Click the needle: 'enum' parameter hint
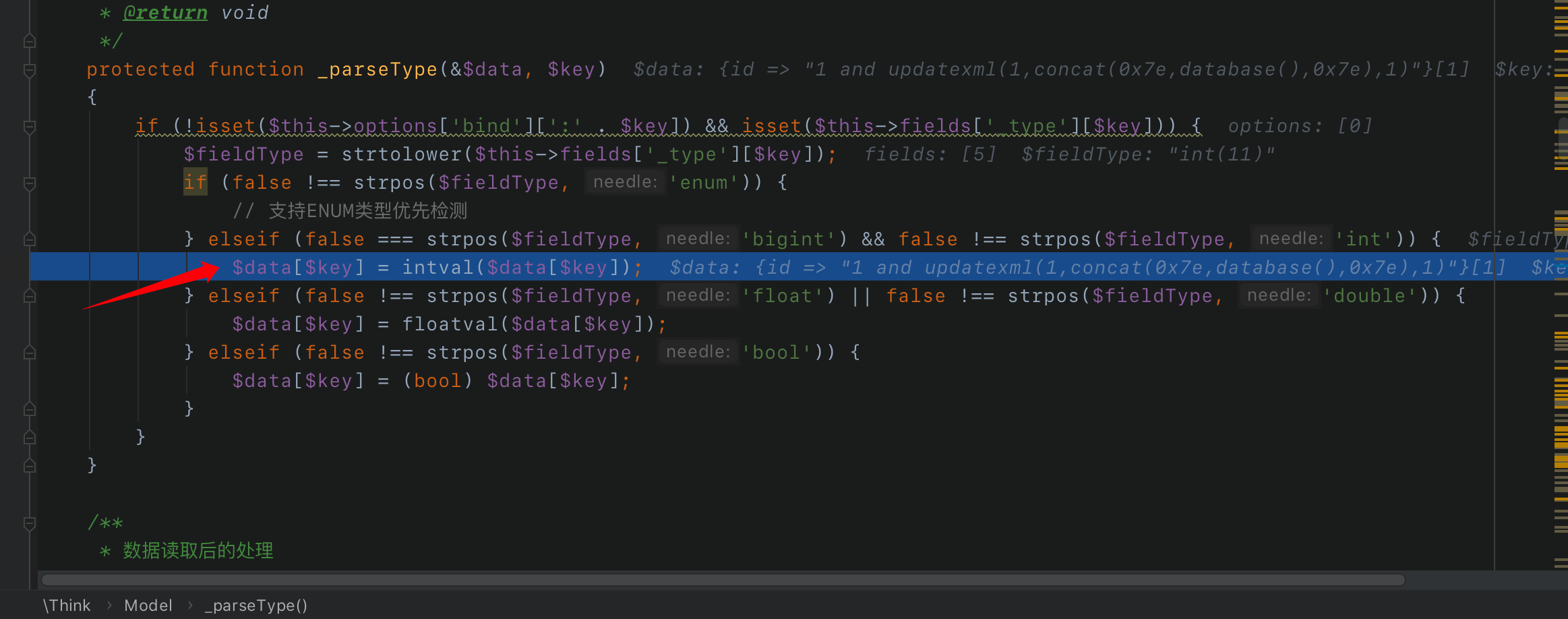Viewport: 1568px width, 619px height. click(x=624, y=181)
